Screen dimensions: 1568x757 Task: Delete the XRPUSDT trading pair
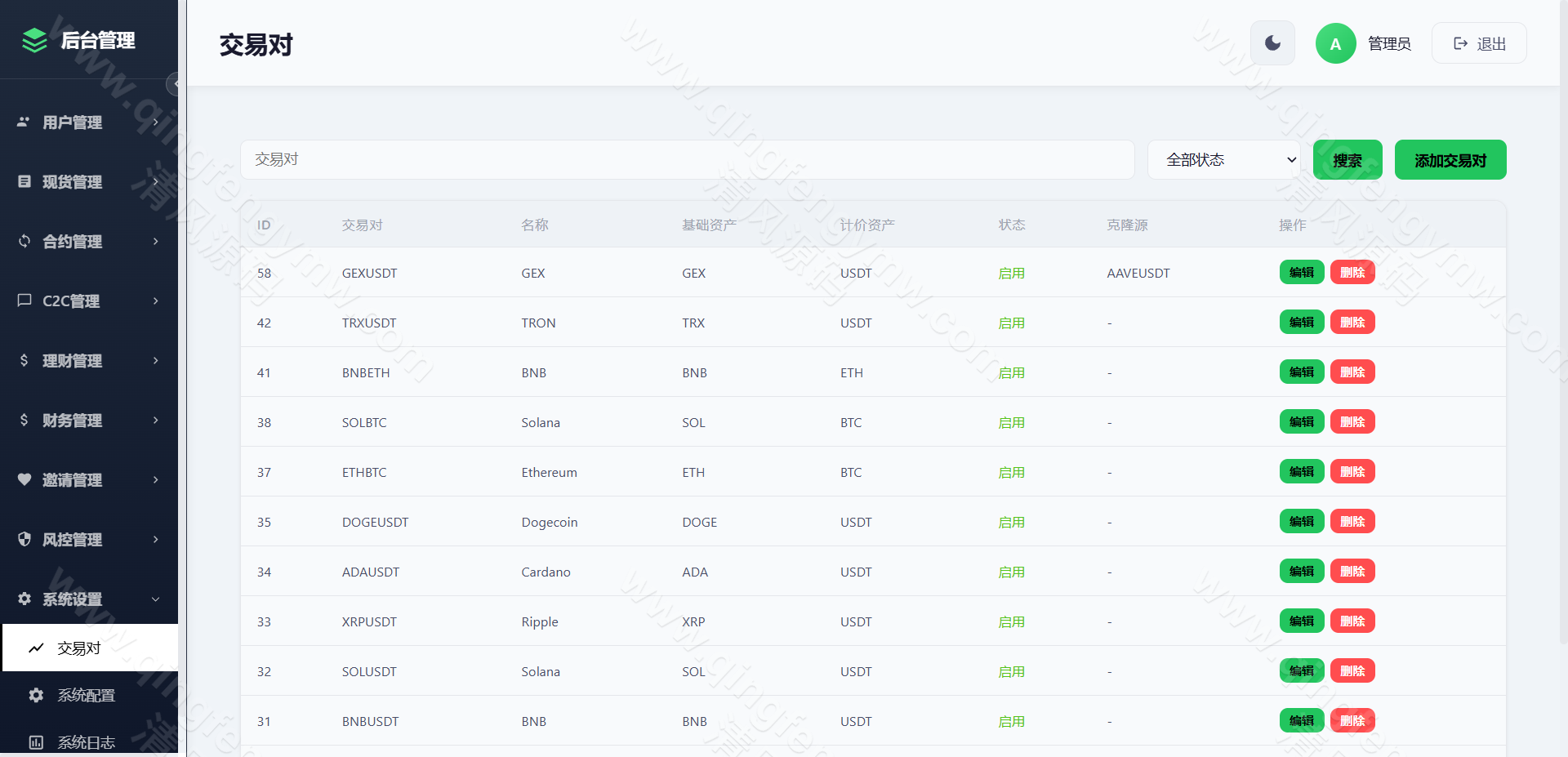(1352, 621)
